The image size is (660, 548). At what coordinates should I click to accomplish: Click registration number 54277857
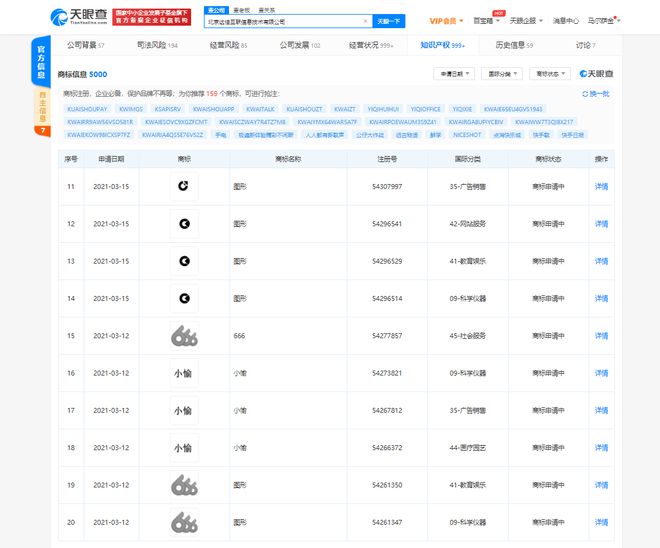click(x=387, y=336)
